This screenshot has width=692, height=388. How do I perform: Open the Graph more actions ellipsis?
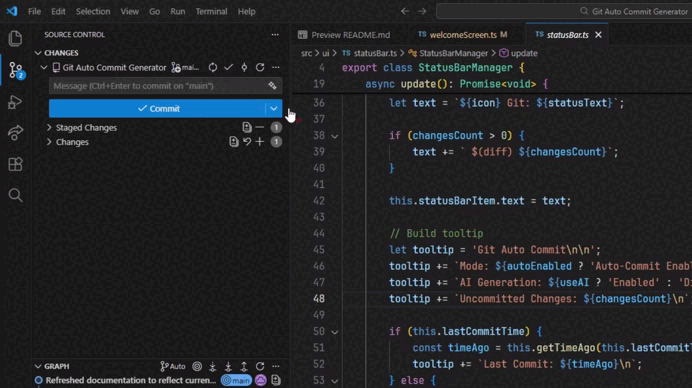276,366
